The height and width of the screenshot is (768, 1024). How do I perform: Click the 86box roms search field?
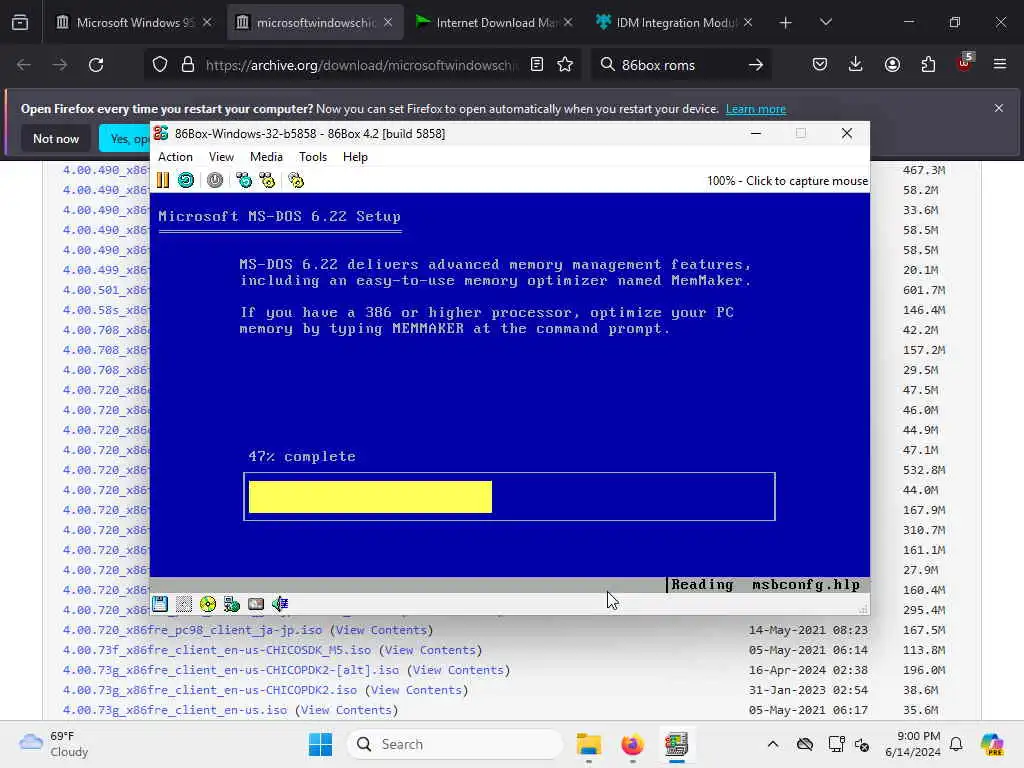point(679,65)
